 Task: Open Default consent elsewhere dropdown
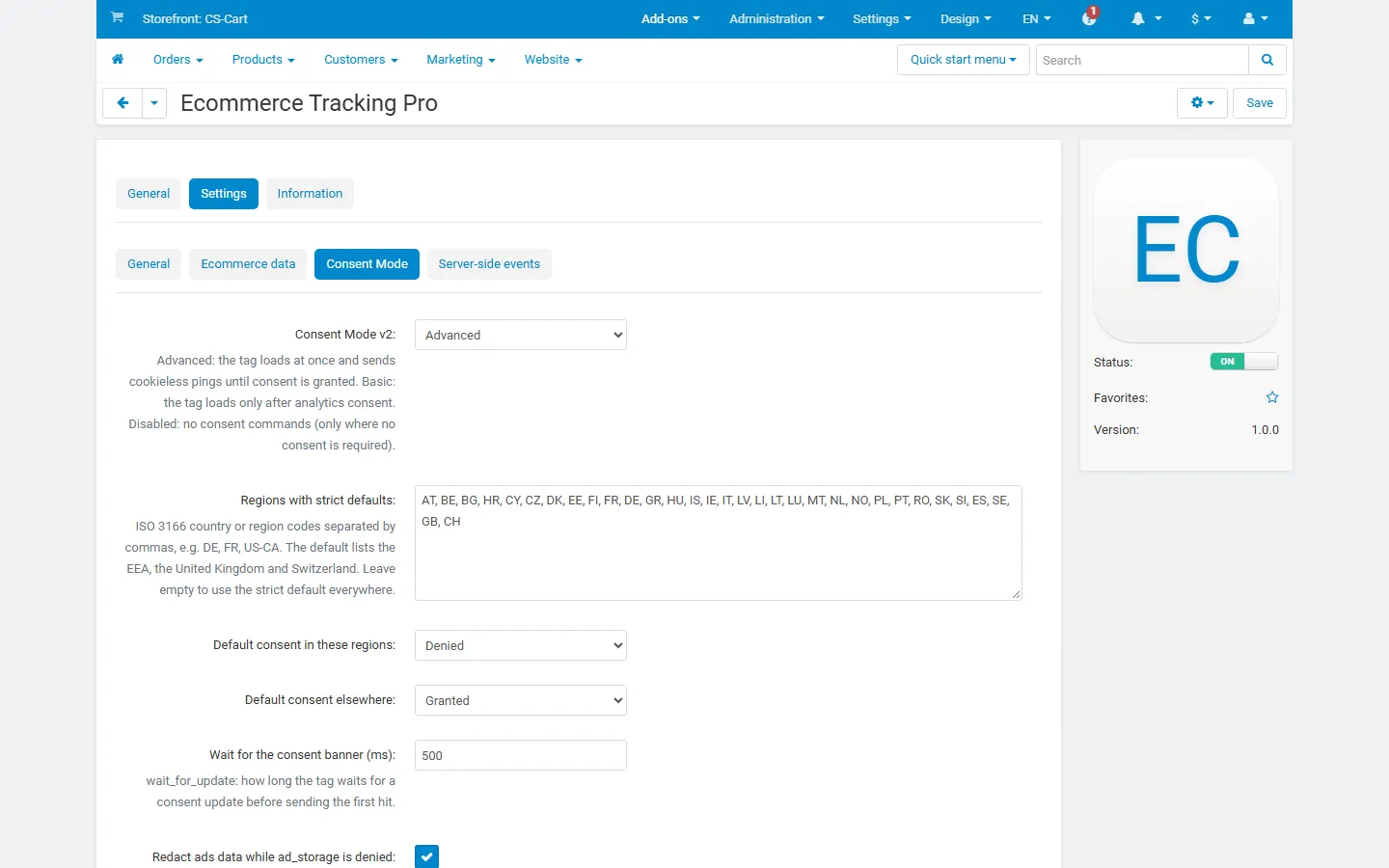point(521,700)
